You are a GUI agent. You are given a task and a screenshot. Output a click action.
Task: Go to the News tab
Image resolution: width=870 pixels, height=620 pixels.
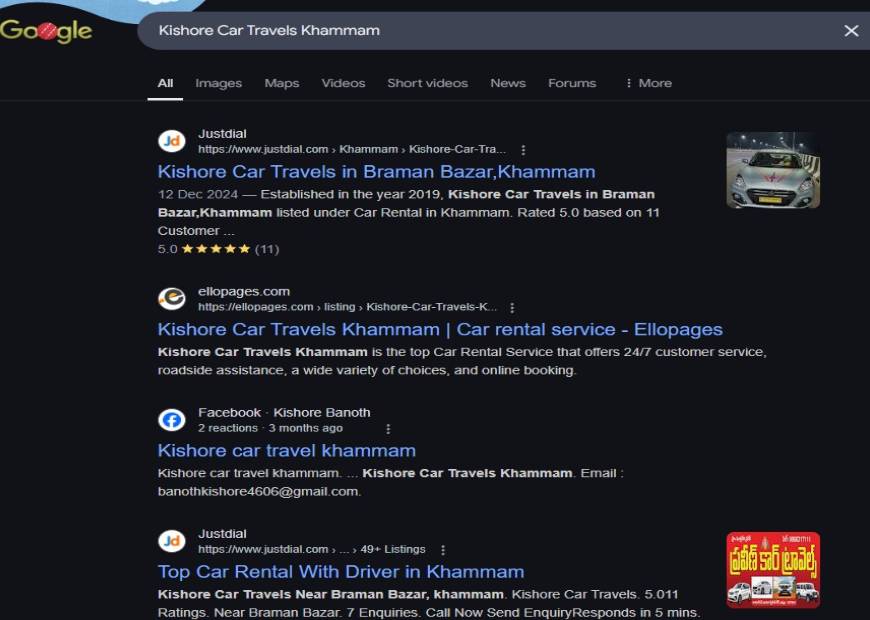(x=508, y=83)
